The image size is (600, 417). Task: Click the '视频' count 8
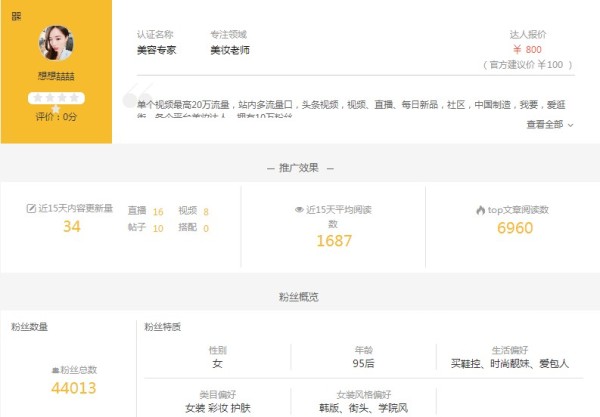click(x=206, y=212)
